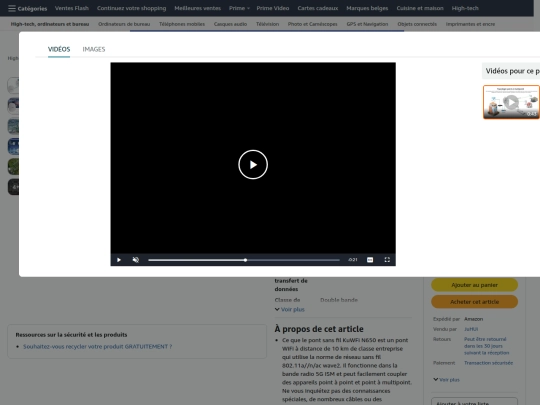The width and height of the screenshot is (540, 405).
Task: Click the À propos de cet article heading
Action: [319, 329]
